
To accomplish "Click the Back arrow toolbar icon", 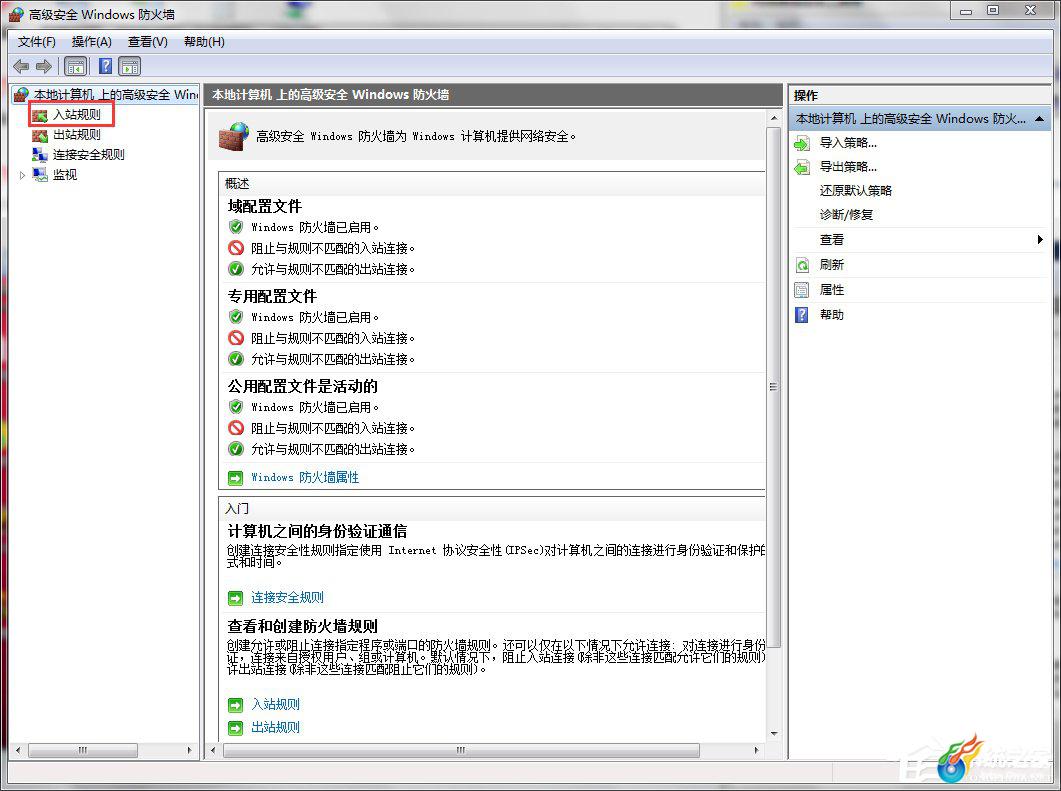I will (21, 66).
